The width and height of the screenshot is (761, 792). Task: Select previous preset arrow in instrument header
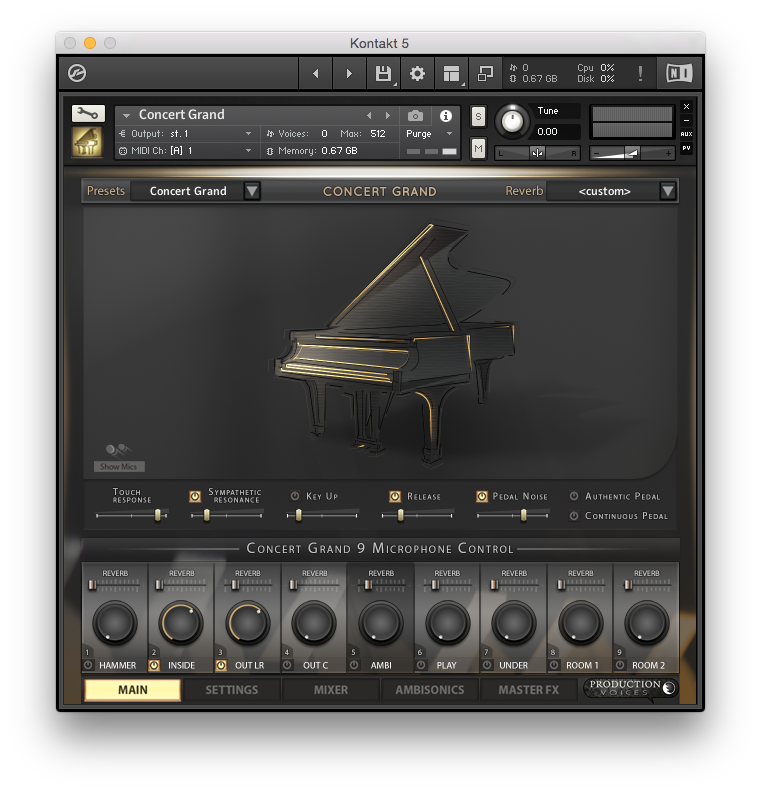[370, 116]
